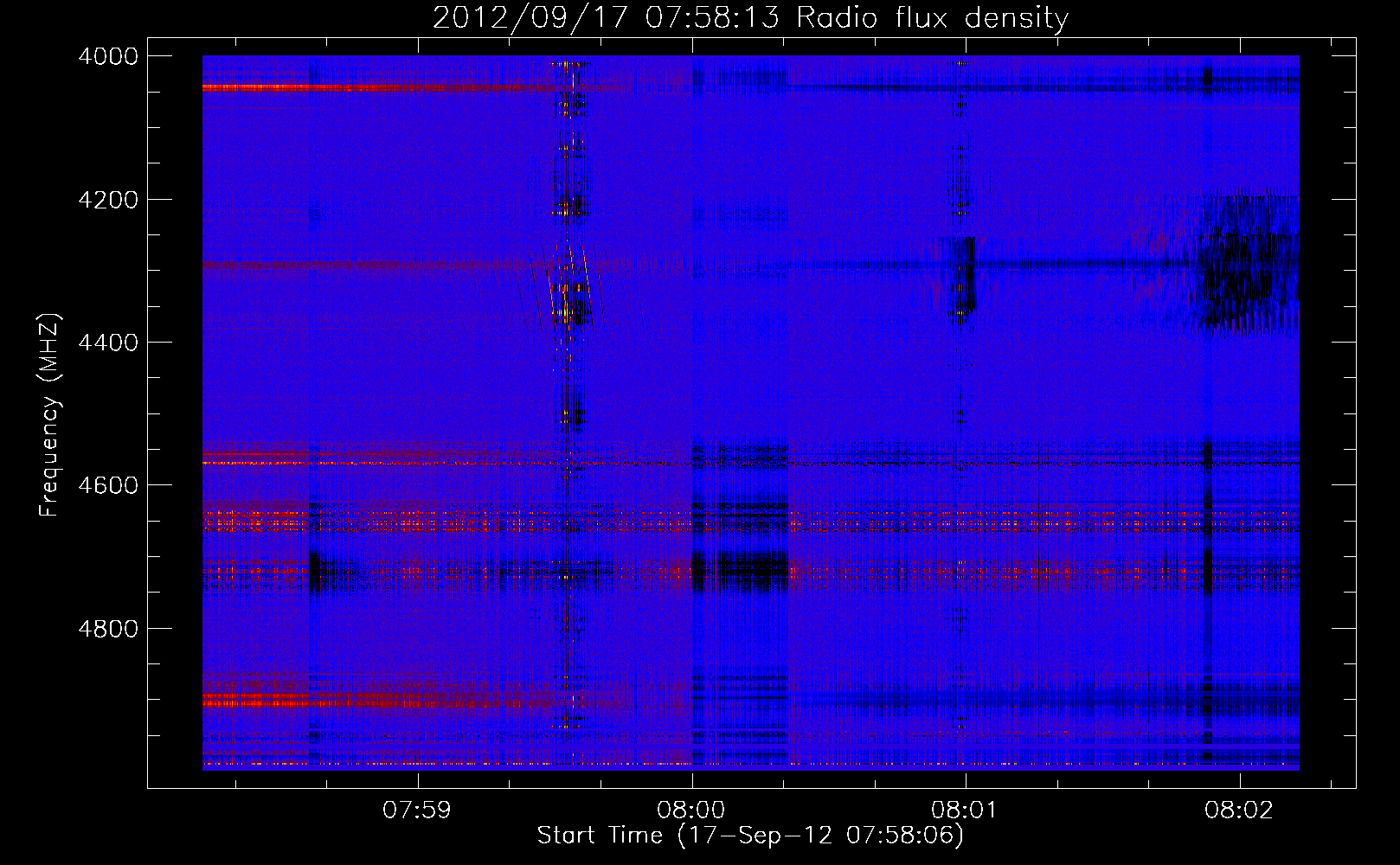Select the 4000 frequency tick label

[x=108, y=56]
